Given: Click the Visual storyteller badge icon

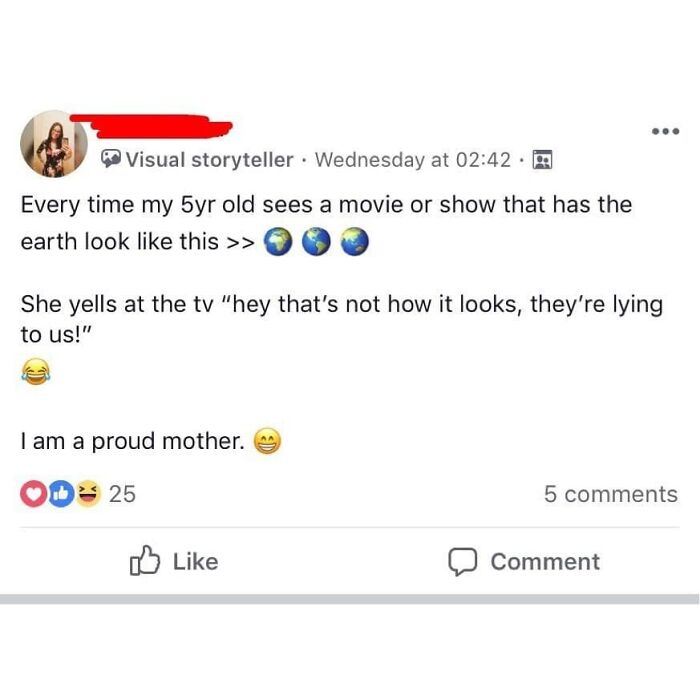Looking at the screenshot, I should click(x=111, y=160).
